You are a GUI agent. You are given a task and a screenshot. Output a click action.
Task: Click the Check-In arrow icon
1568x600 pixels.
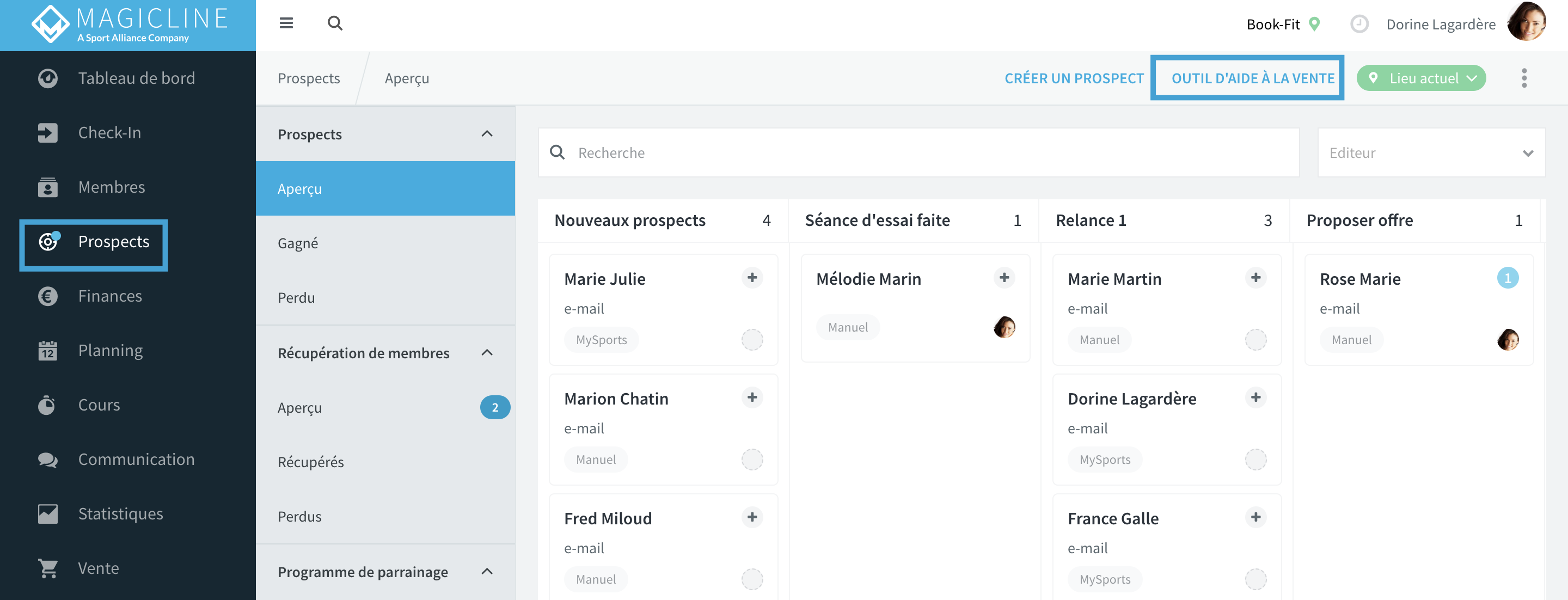pos(47,133)
